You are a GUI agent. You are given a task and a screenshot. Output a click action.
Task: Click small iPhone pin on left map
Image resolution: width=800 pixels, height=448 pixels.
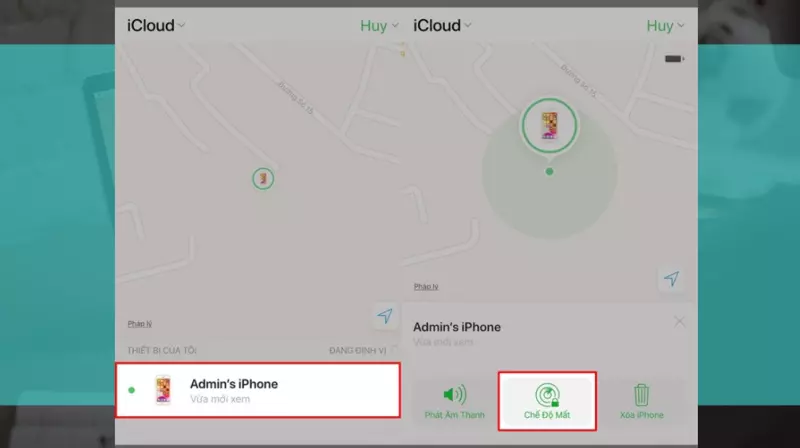(263, 179)
